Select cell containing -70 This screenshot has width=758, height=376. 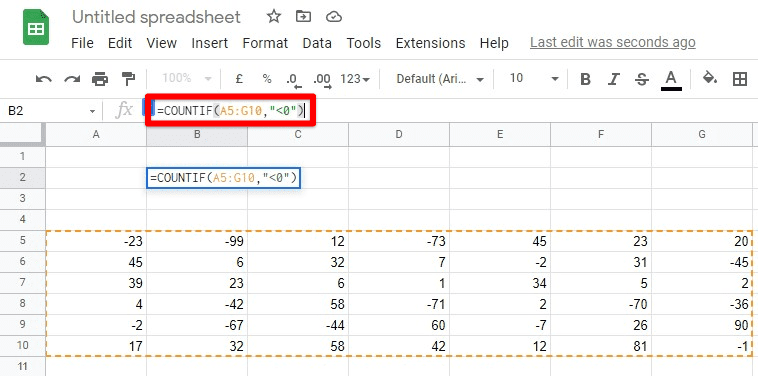(601, 304)
